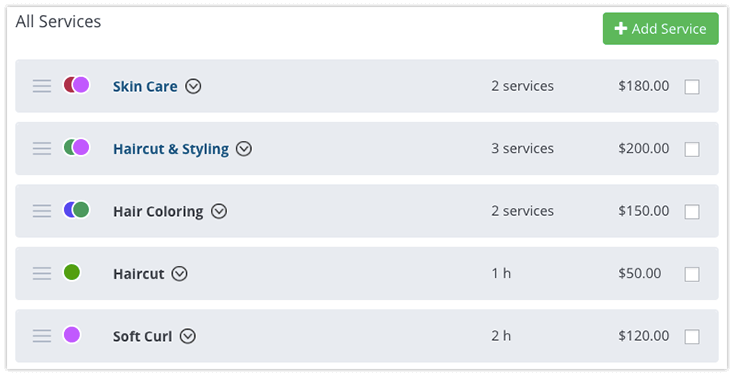Click the plus icon in Add Service
Image resolution: width=734 pixels, height=376 pixels.
click(621, 29)
